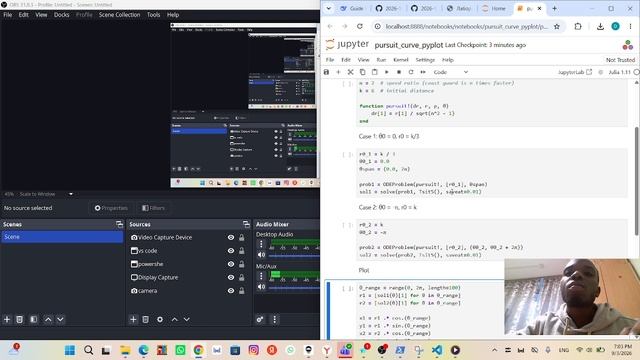640x360 pixels.
Task: Pop out the Scenes dock
Action: [x=119, y=224]
